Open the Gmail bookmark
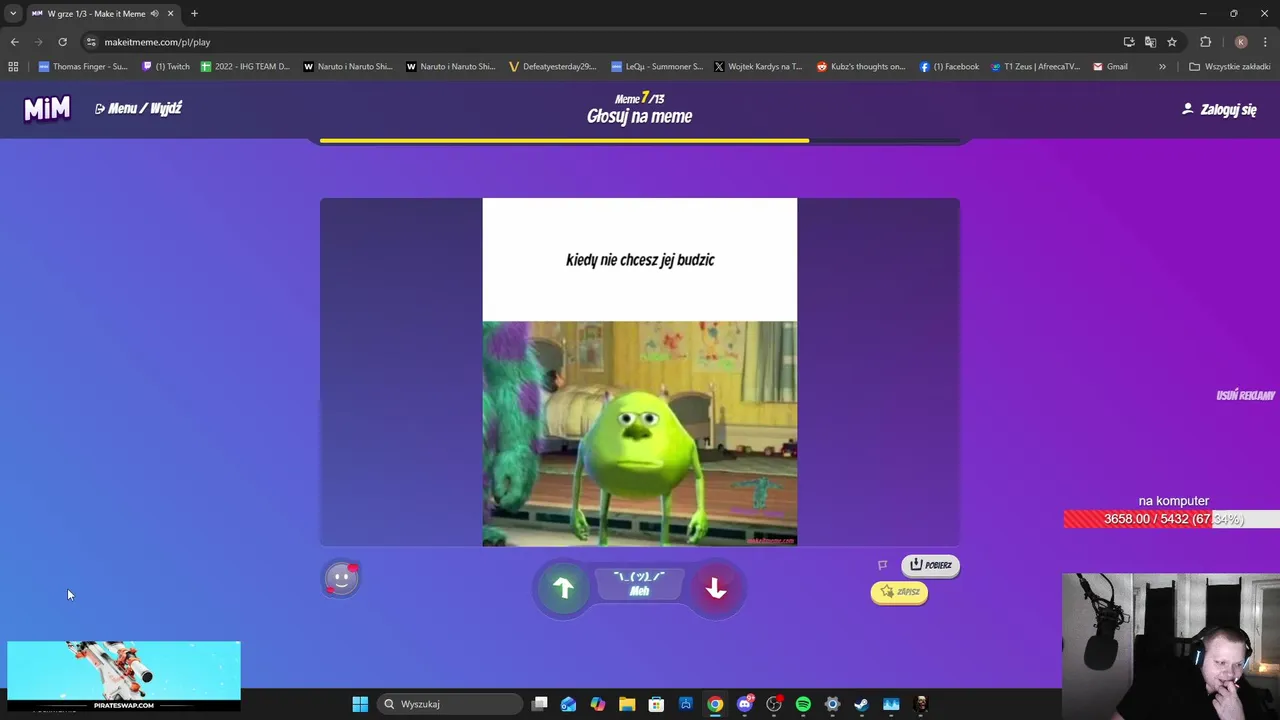Viewport: 1280px width, 720px height. pyautogui.click(x=1110, y=66)
